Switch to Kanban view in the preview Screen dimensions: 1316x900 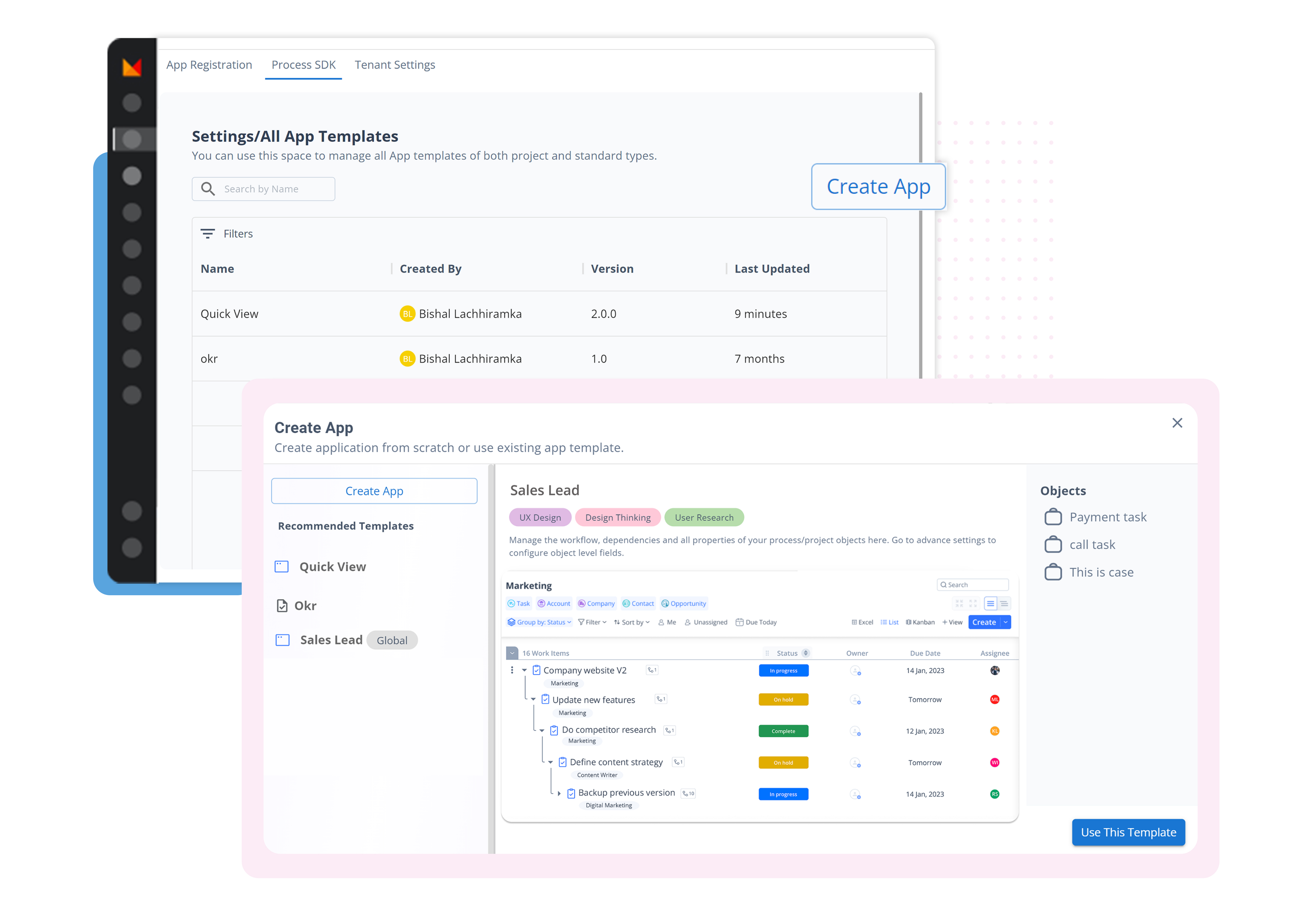pyautogui.click(x=920, y=623)
